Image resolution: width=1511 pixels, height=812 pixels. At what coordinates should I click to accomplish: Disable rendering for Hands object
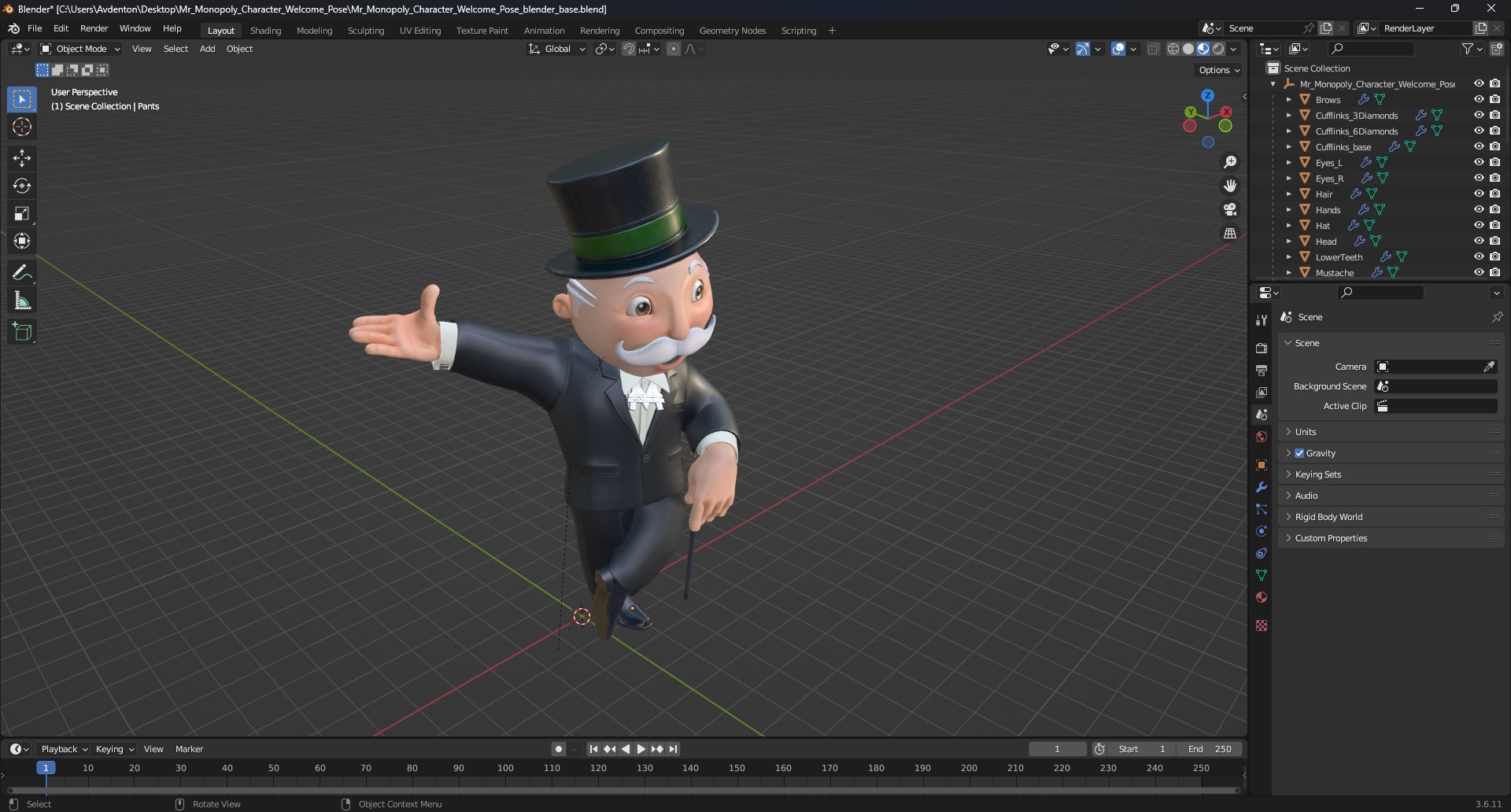tap(1494, 209)
